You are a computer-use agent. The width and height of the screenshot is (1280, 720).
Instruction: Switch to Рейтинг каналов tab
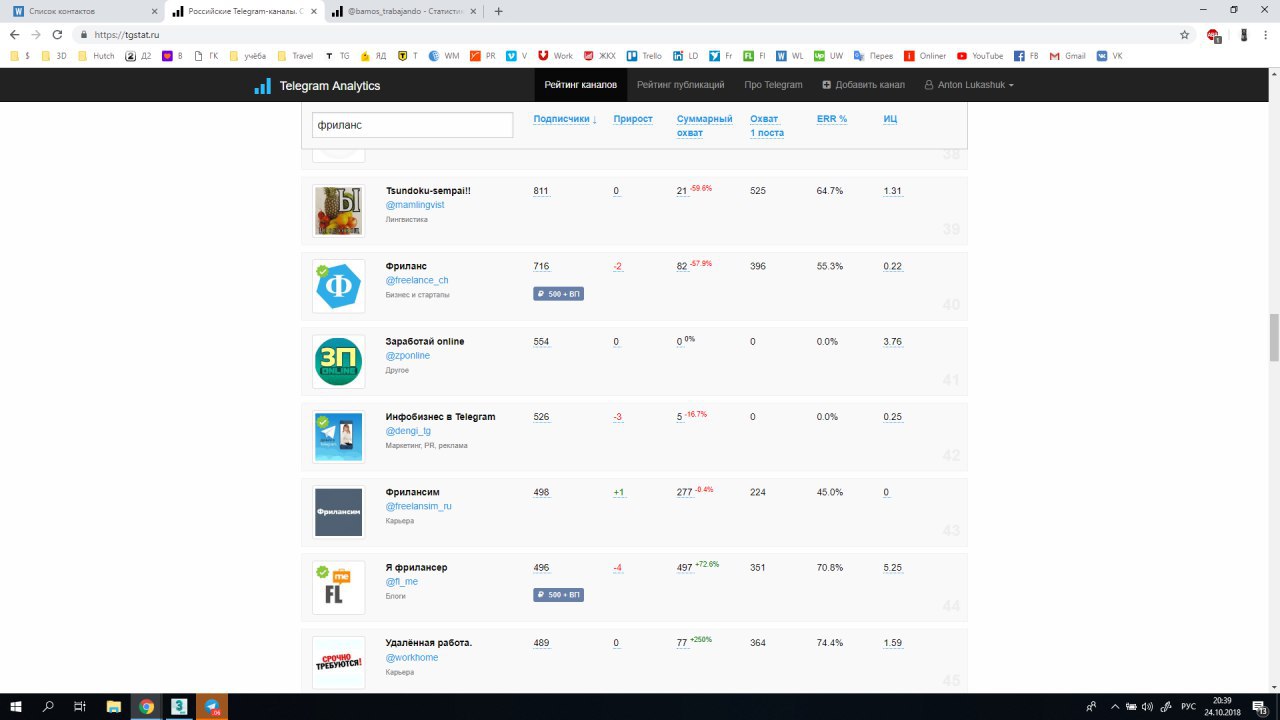coord(580,85)
